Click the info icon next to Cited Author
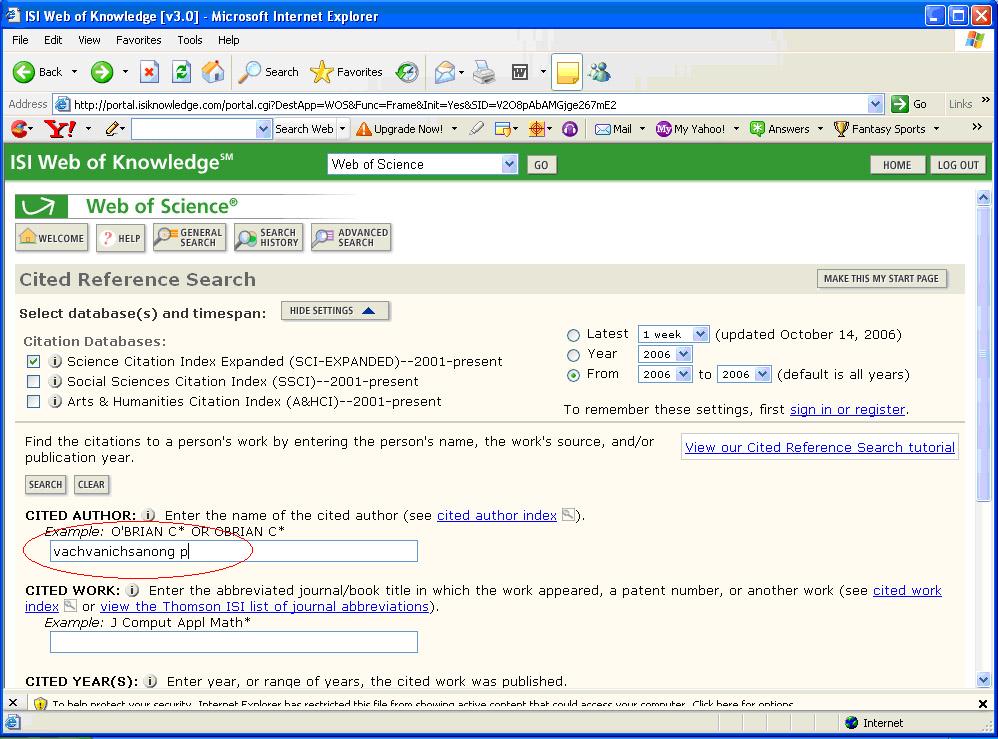This screenshot has width=998, height=739. pyautogui.click(x=148, y=515)
